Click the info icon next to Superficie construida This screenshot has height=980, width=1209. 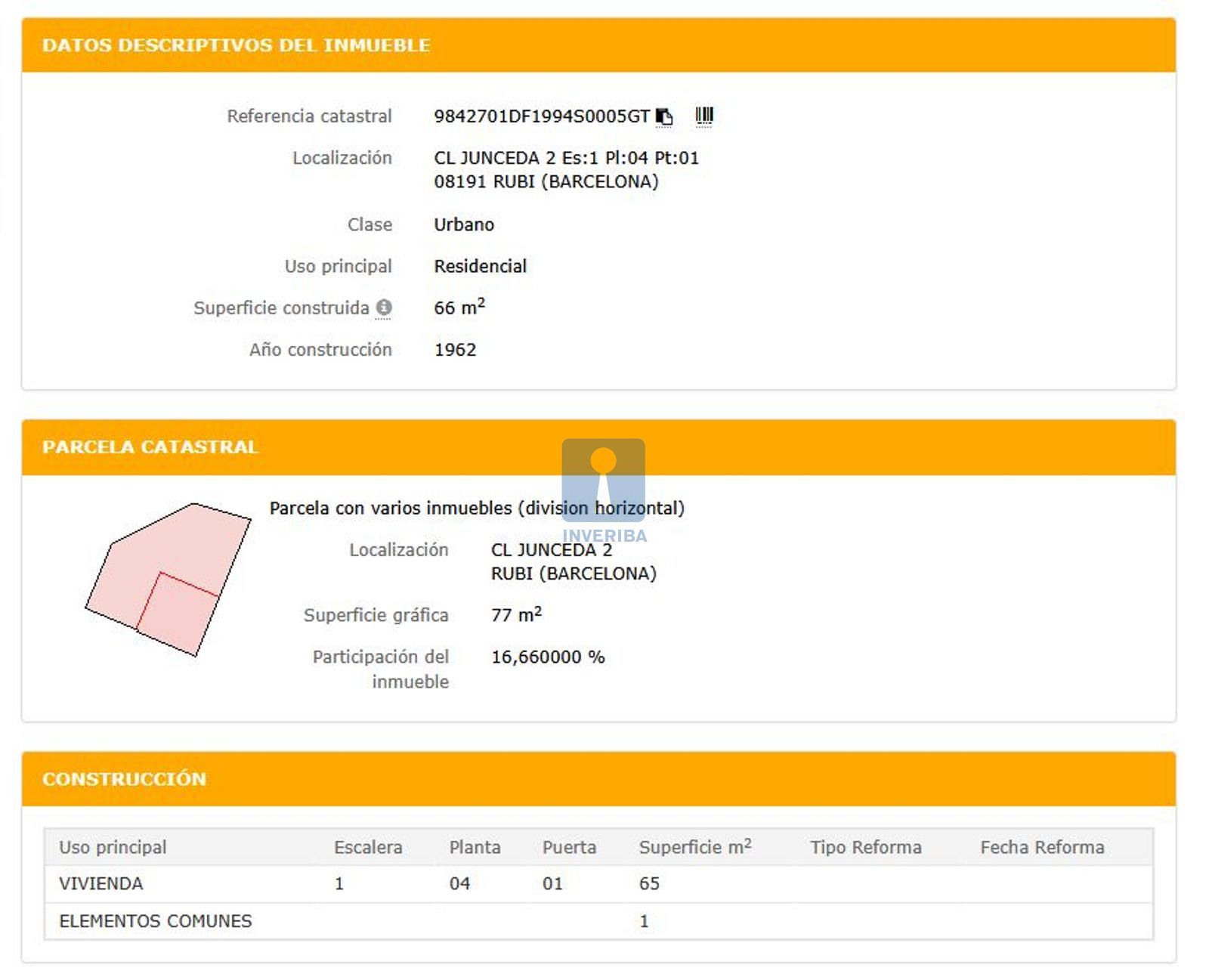point(384,308)
